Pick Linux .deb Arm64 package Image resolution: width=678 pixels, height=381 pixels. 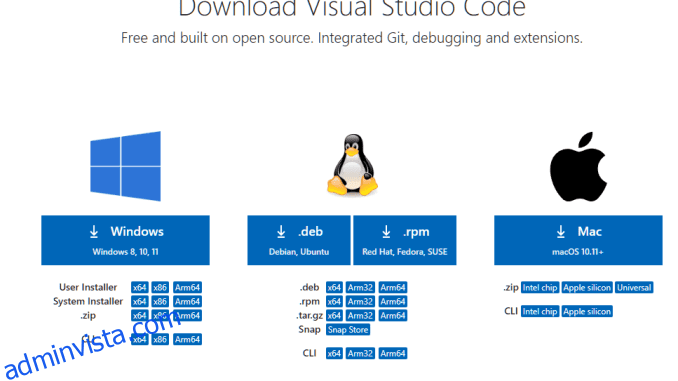click(x=393, y=288)
